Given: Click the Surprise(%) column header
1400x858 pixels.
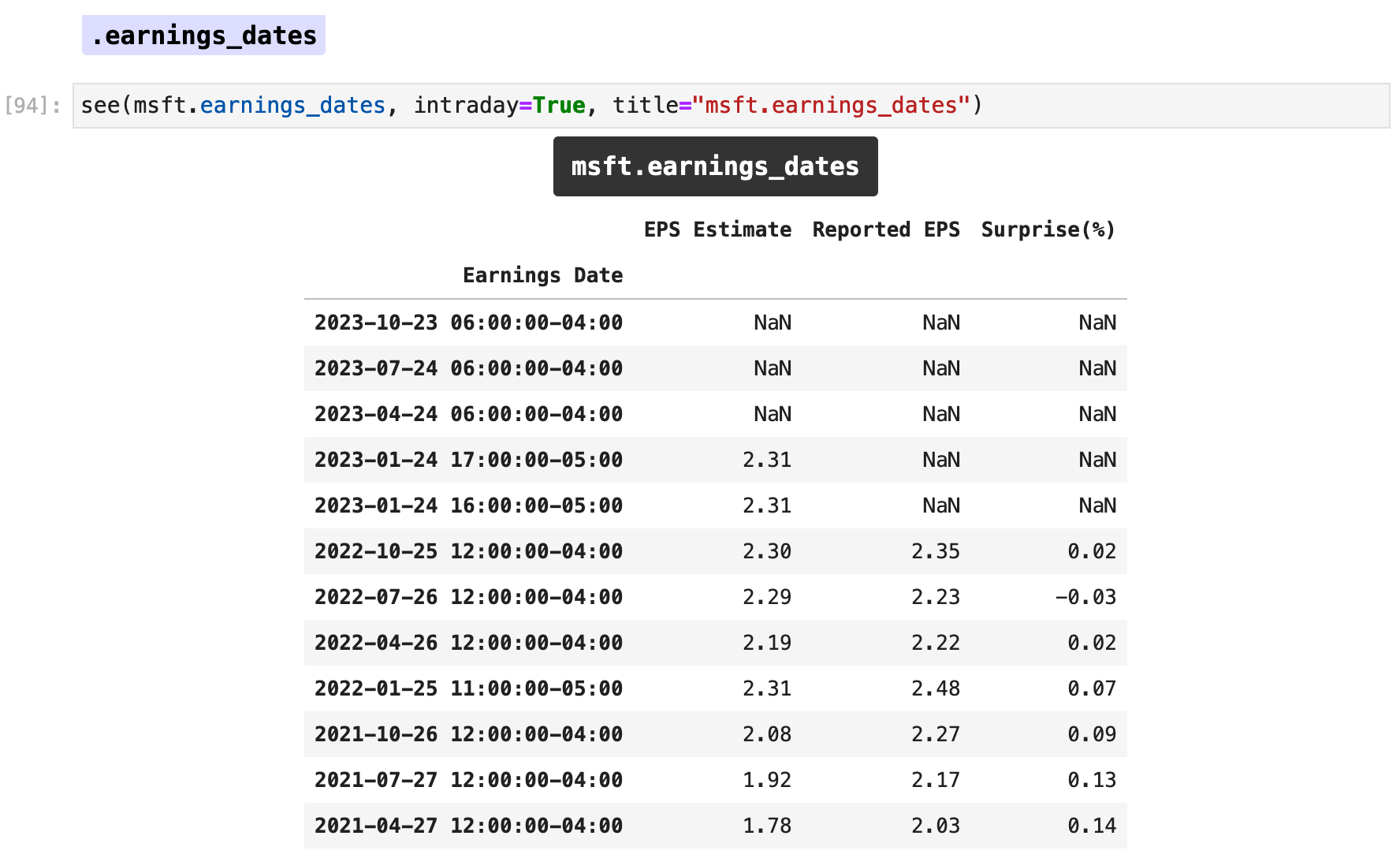Looking at the screenshot, I should [x=1048, y=229].
